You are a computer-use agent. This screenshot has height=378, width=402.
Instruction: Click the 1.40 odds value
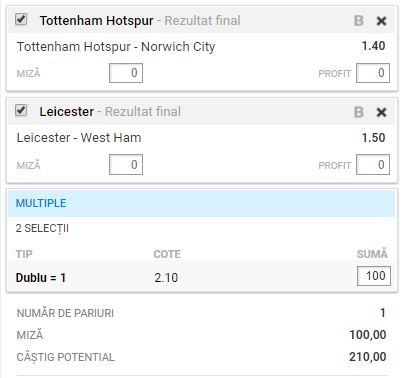374,46
